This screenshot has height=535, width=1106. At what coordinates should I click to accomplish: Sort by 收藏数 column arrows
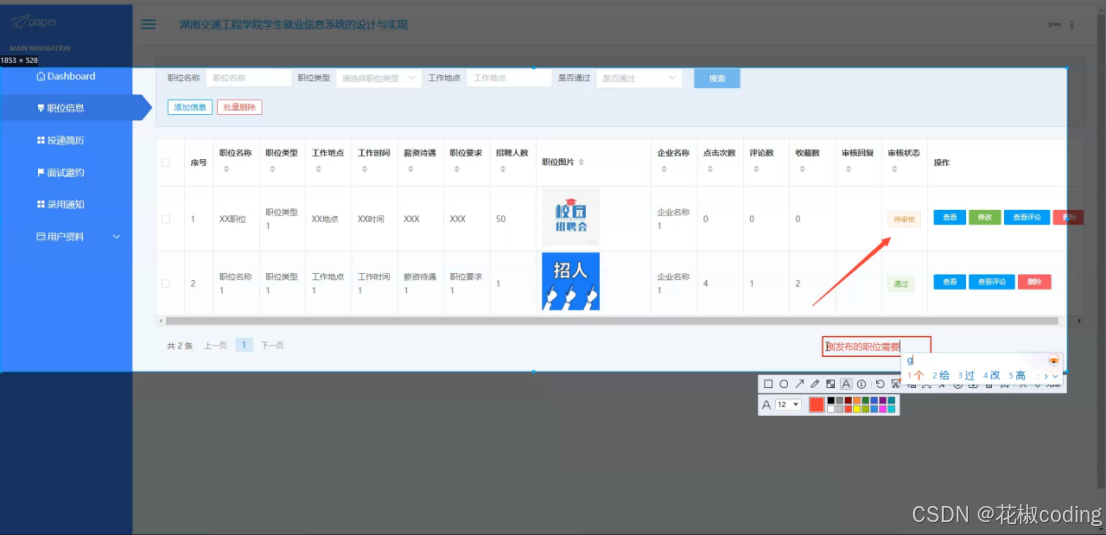point(801,169)
